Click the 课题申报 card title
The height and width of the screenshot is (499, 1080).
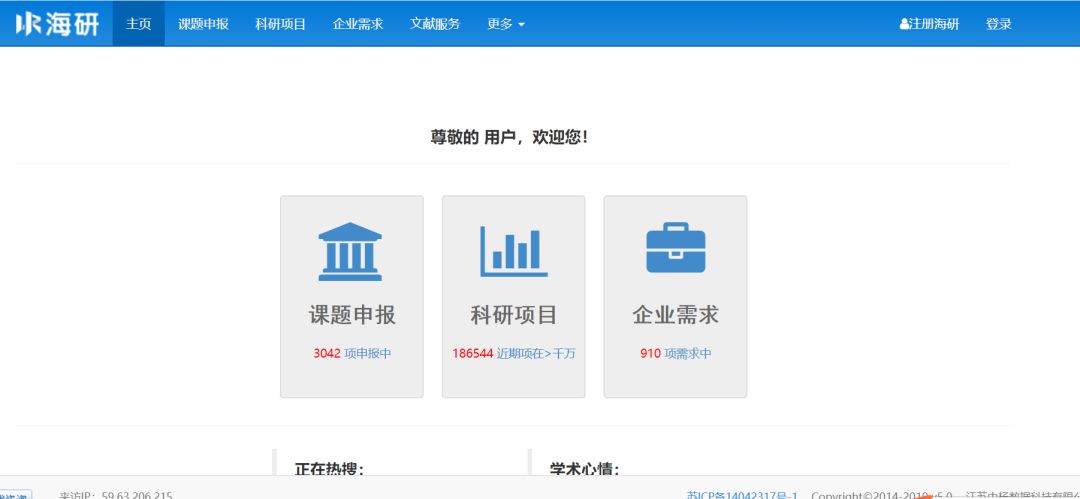(x=352, y=315)
